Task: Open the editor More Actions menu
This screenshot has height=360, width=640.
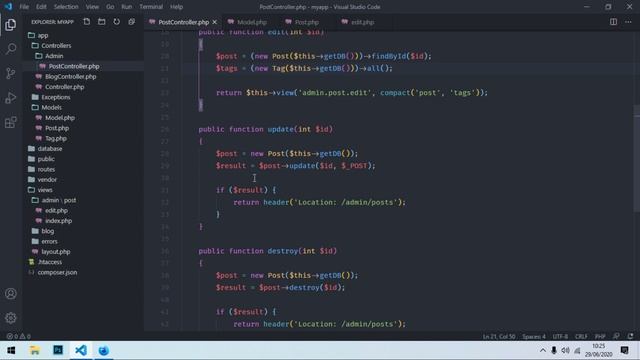Action: 628,22
